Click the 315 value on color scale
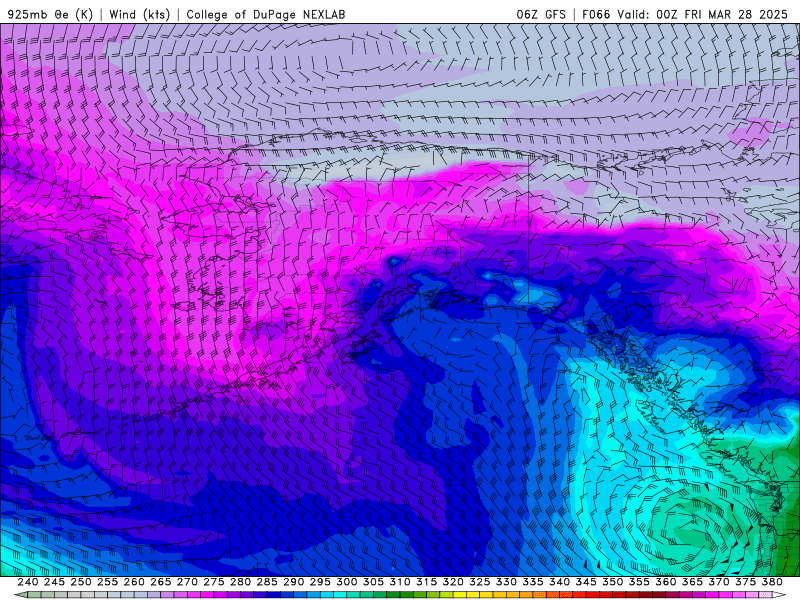The height and width of the screenshot is (600, 800). 427,582
